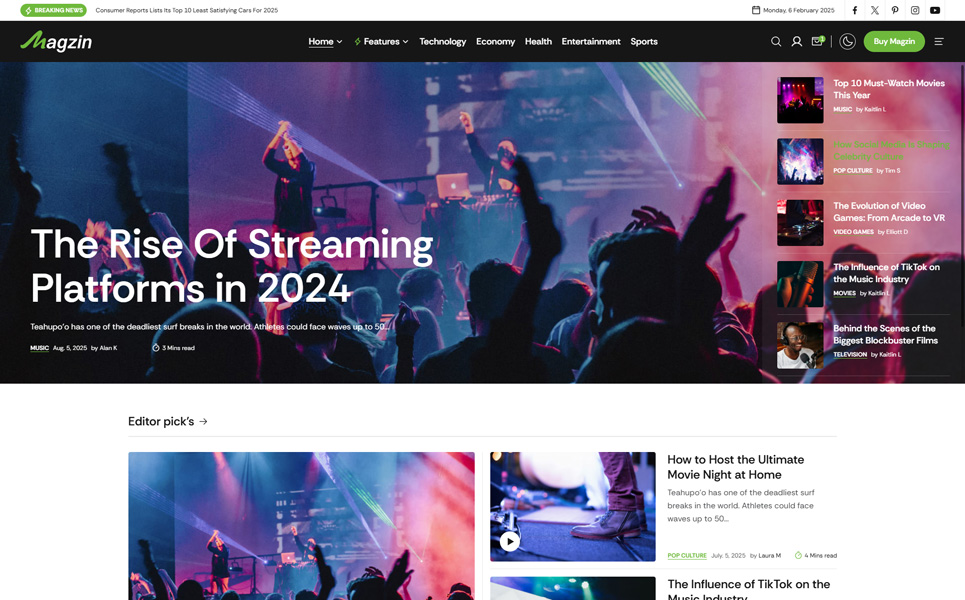
Task: Open the X (Twitter) social icon
Action: point(875,10)
